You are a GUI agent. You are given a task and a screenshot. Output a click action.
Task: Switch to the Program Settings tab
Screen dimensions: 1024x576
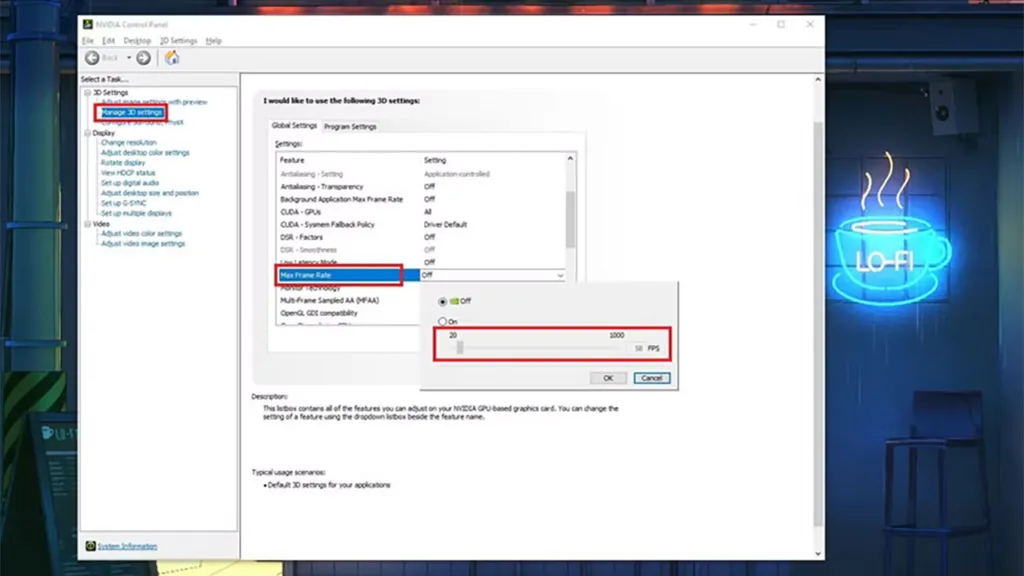click(x=350, y=127)
